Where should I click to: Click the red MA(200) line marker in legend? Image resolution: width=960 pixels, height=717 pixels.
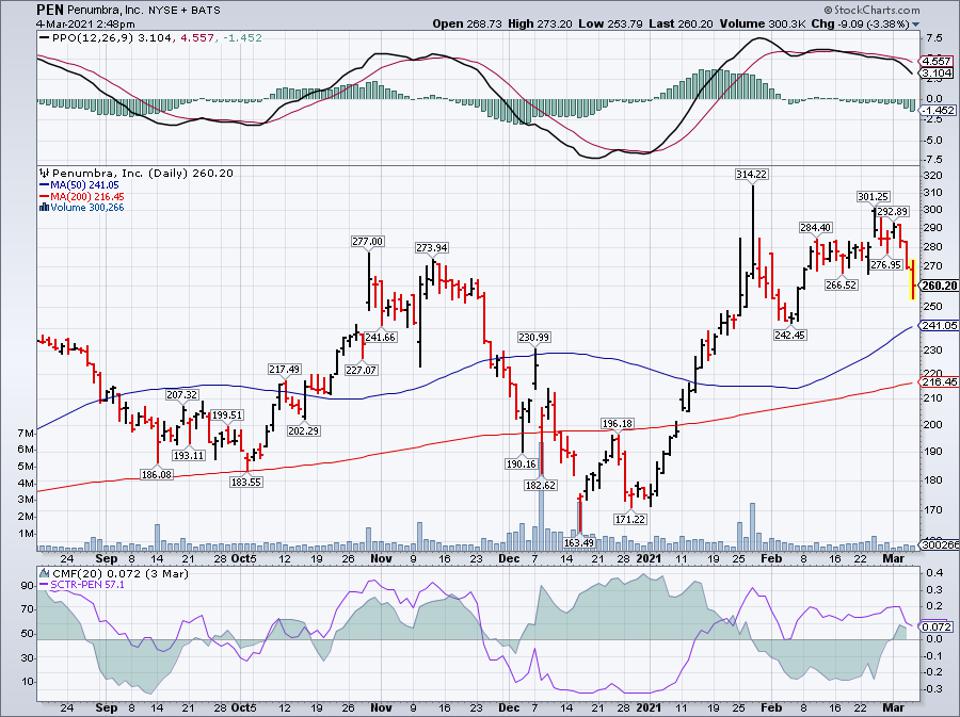pyautogui.click(x=46, y=197)
